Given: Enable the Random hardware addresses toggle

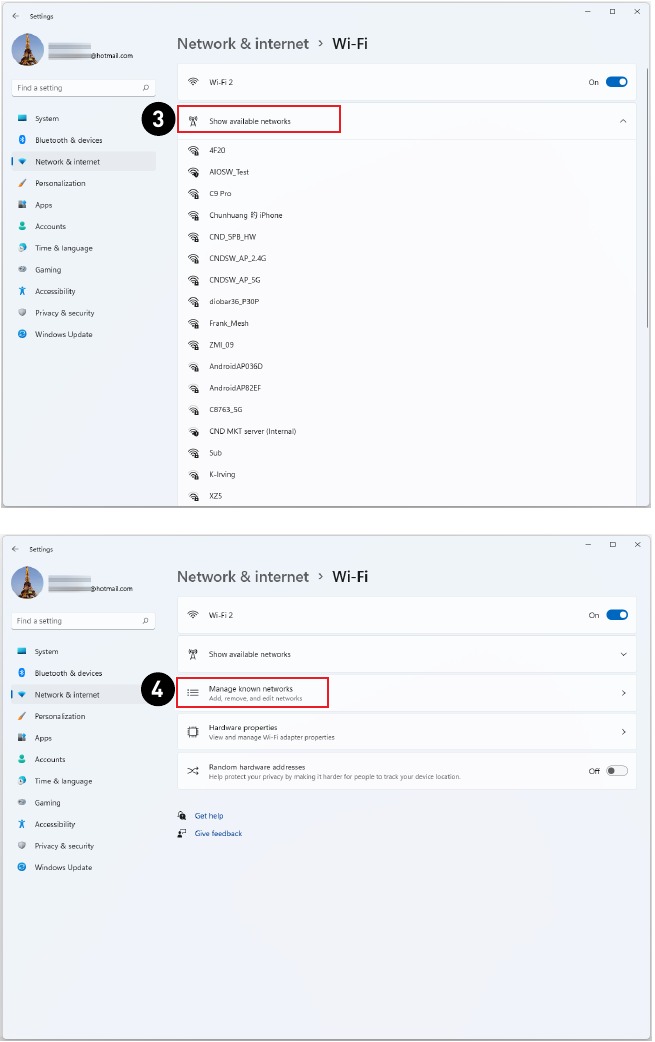Looking at the screenshot, I should 616,771.
